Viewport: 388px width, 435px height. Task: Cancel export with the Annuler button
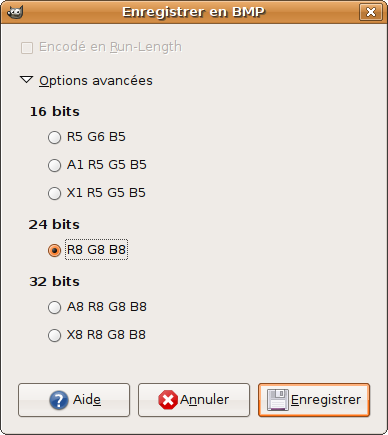(194, 400)
